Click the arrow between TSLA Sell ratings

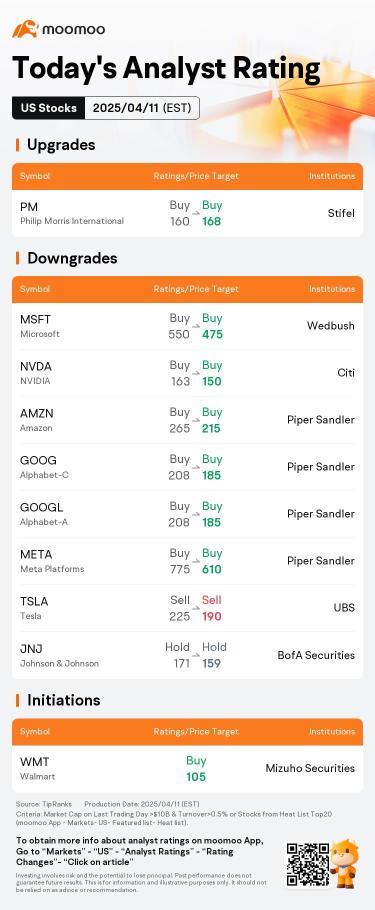click(x=196, y=608)
